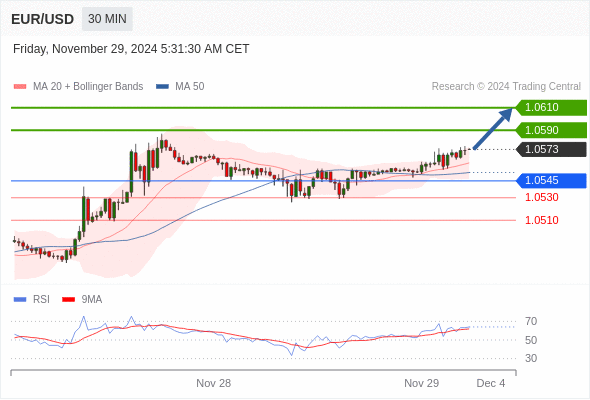Click the Nov 28 date axis label
590x400 pixels.
213,383
